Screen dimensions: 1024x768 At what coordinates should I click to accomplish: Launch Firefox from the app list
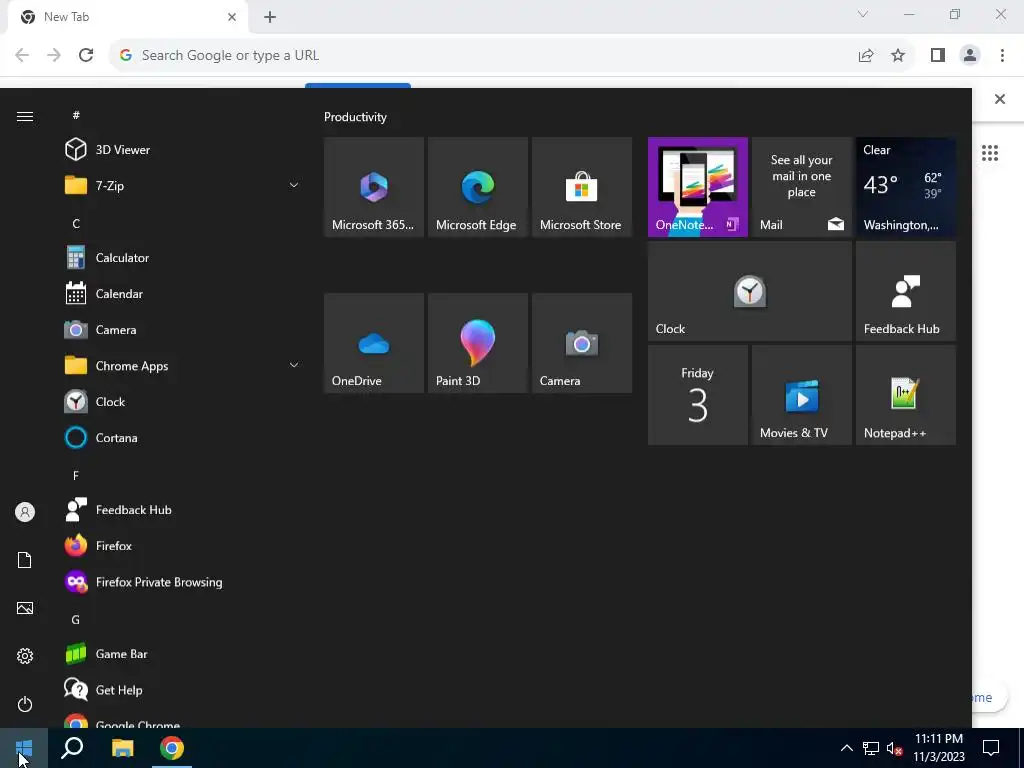pyautogui.click(x=183, y=546)
